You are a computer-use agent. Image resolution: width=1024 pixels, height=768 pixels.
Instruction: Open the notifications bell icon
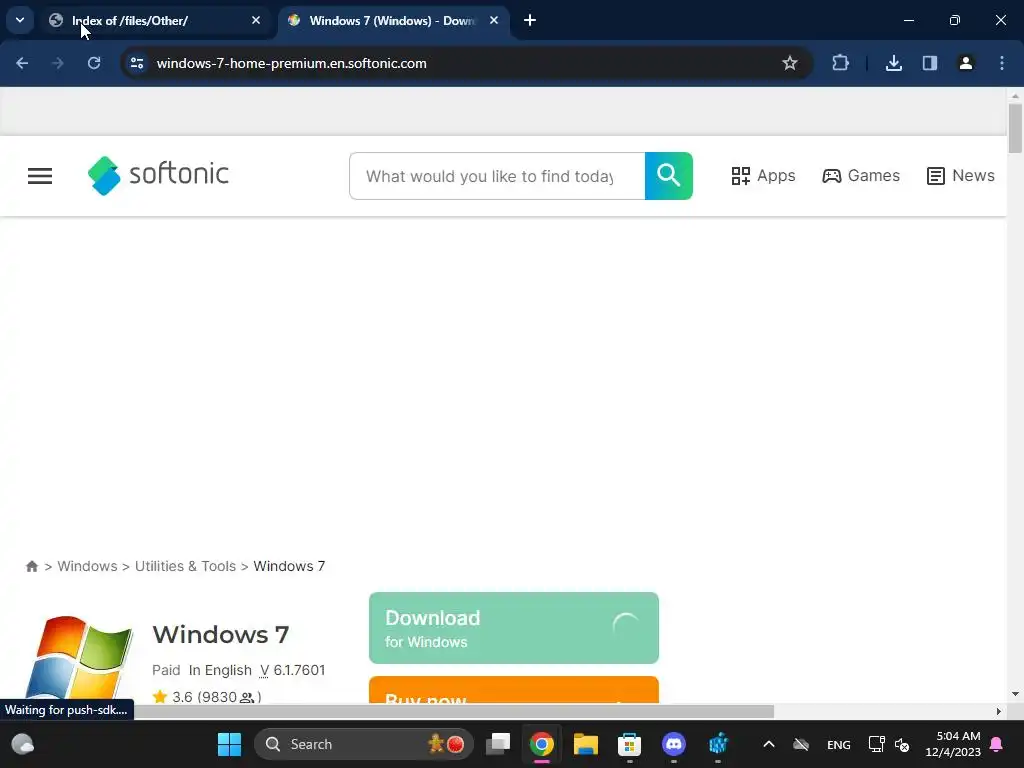(x=997, y=744)
